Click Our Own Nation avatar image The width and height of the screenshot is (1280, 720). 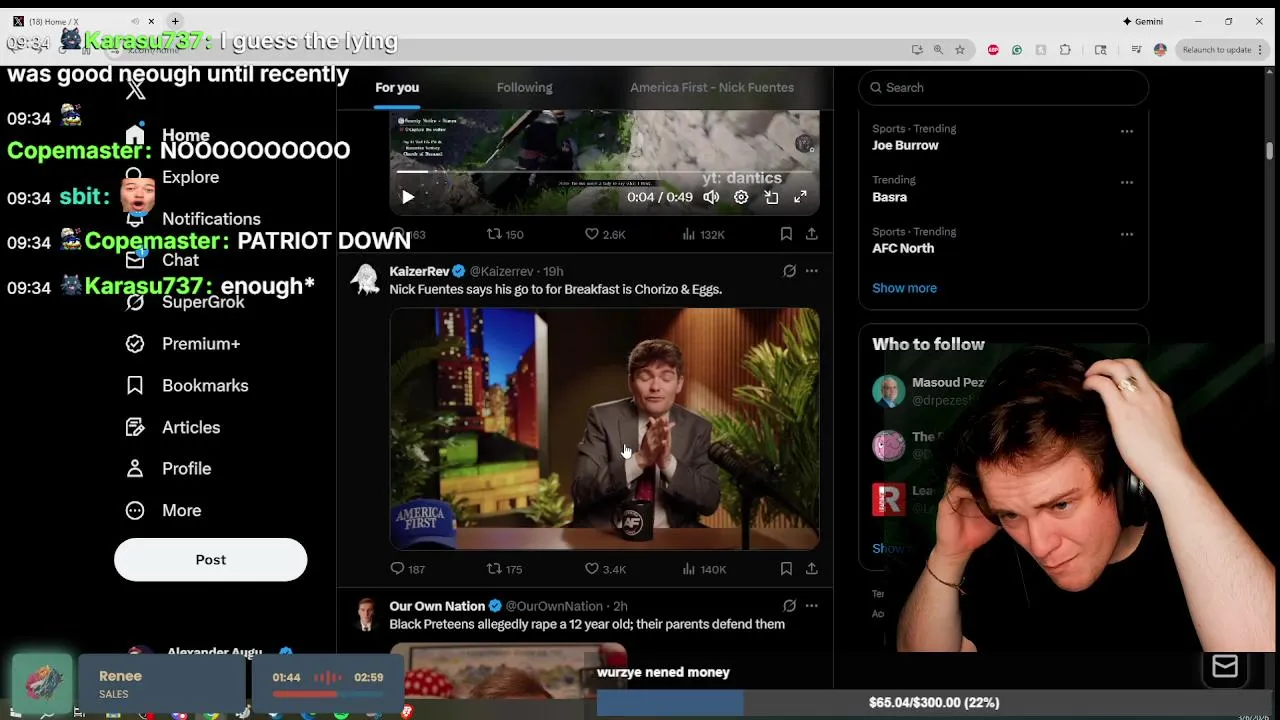coord(366,615)
